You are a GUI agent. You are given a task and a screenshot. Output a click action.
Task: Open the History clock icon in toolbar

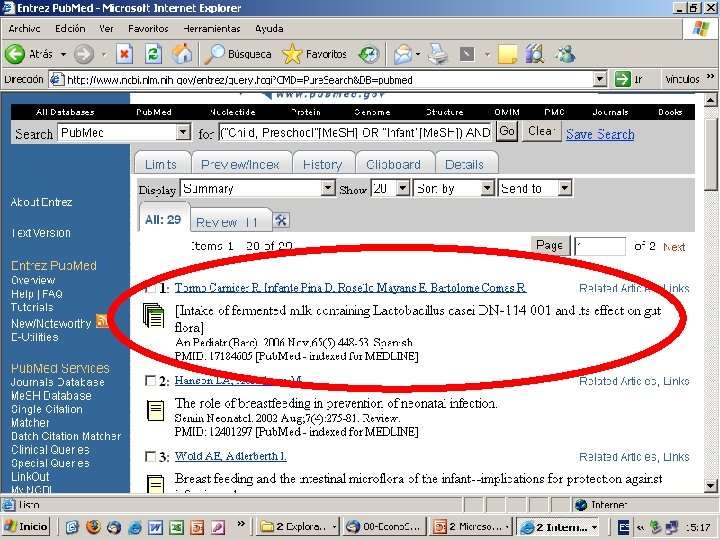click(x=369, y=54)
